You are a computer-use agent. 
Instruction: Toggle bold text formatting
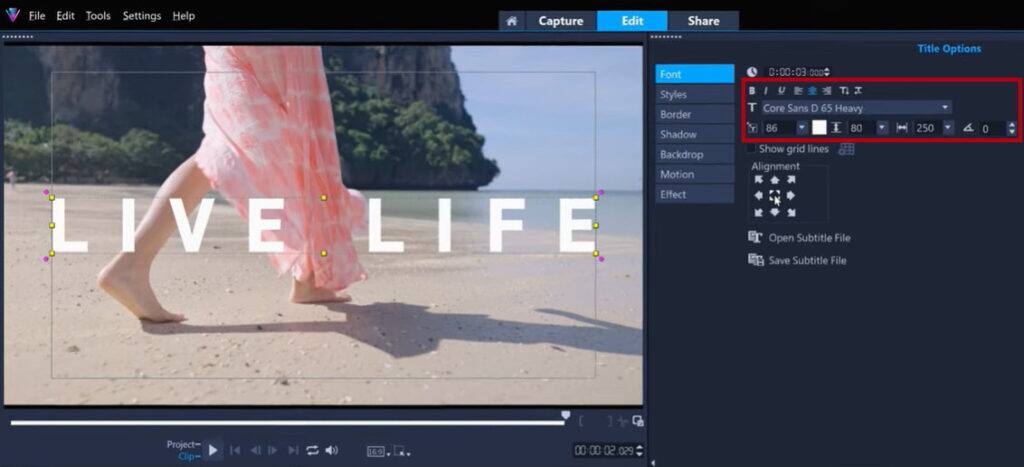(x=752, y=91)
